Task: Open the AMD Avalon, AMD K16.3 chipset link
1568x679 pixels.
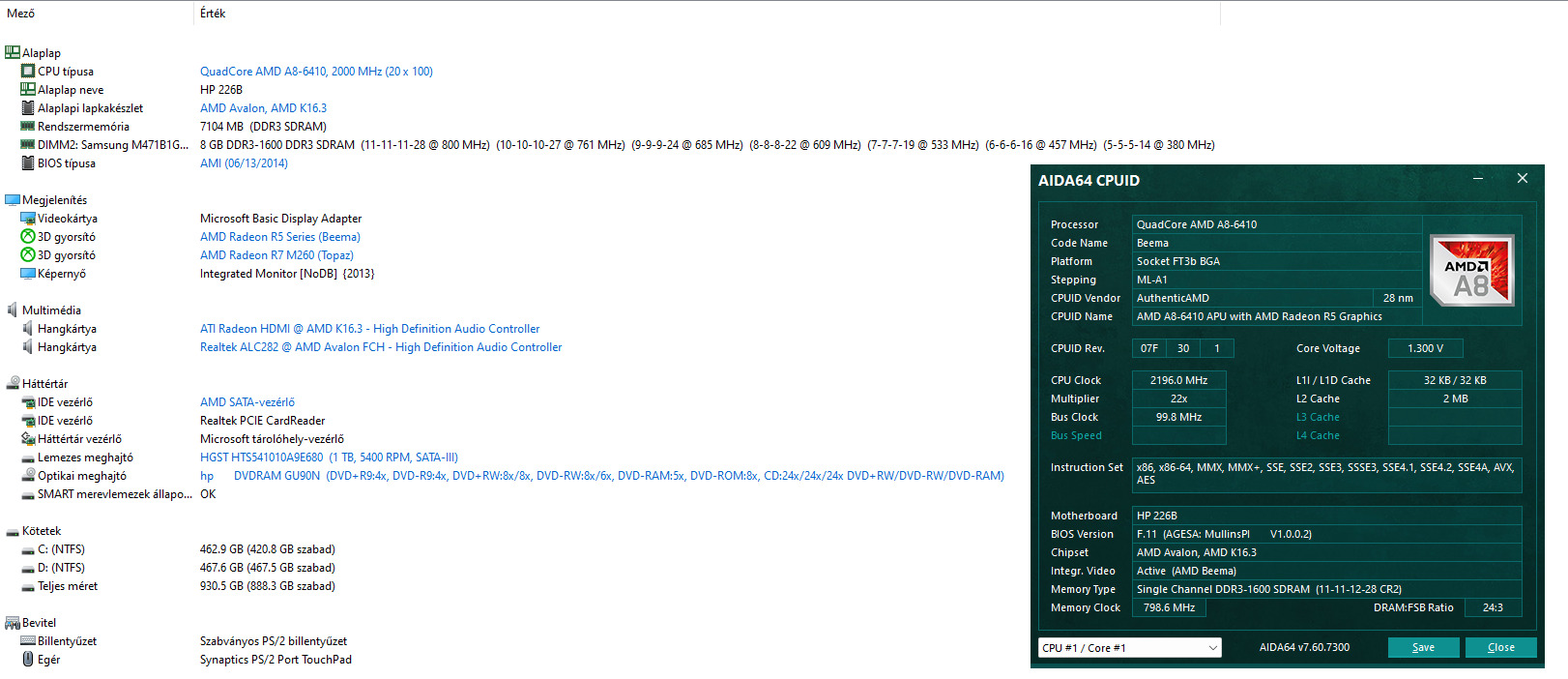Action: pos(263,107)
